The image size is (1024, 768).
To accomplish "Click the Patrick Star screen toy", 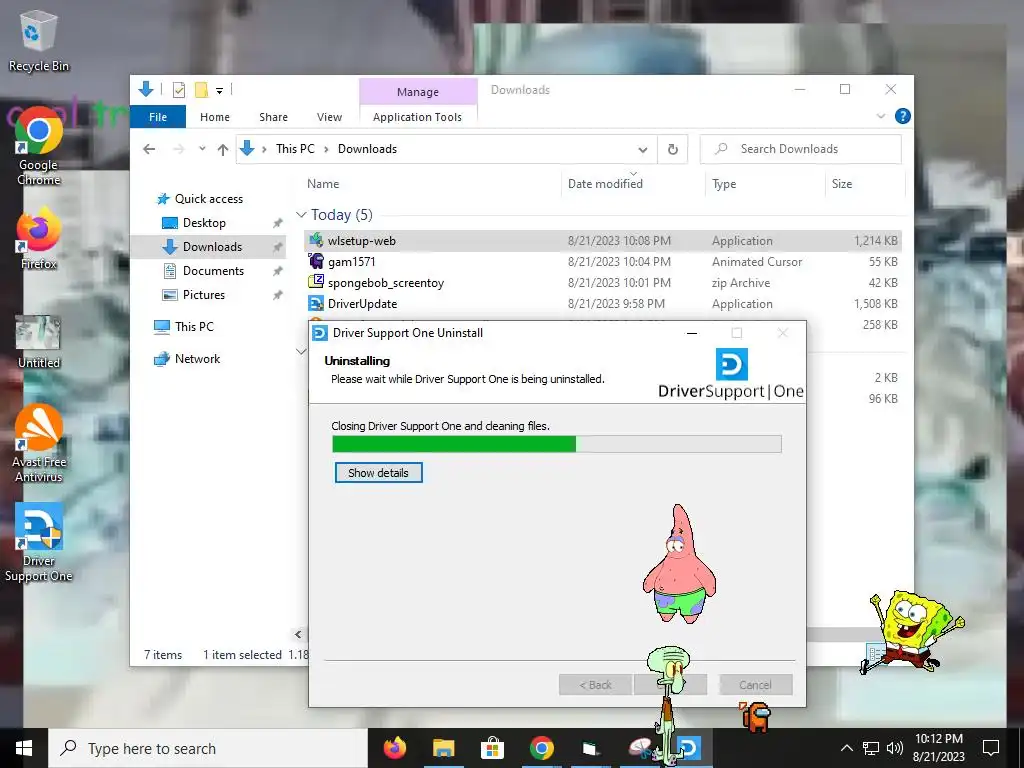I will (x=679, y=564).
